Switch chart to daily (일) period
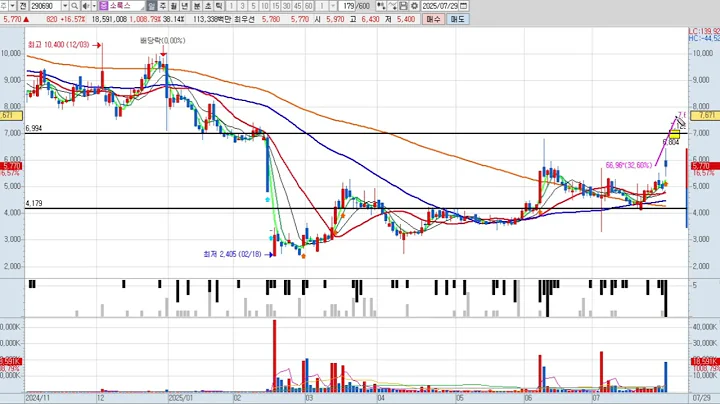This screenshot has height=404, width=720. (x=152, y=6)
